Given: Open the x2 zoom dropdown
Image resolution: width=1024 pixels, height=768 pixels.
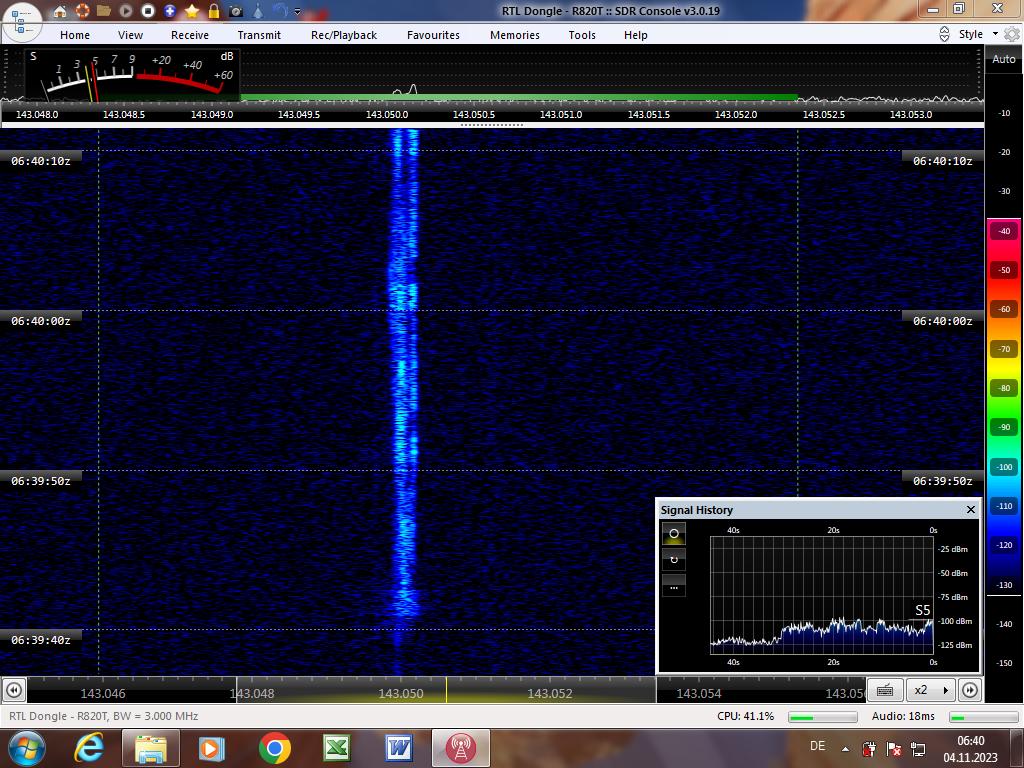Looking at the screenshot, I should coord(931,690).
